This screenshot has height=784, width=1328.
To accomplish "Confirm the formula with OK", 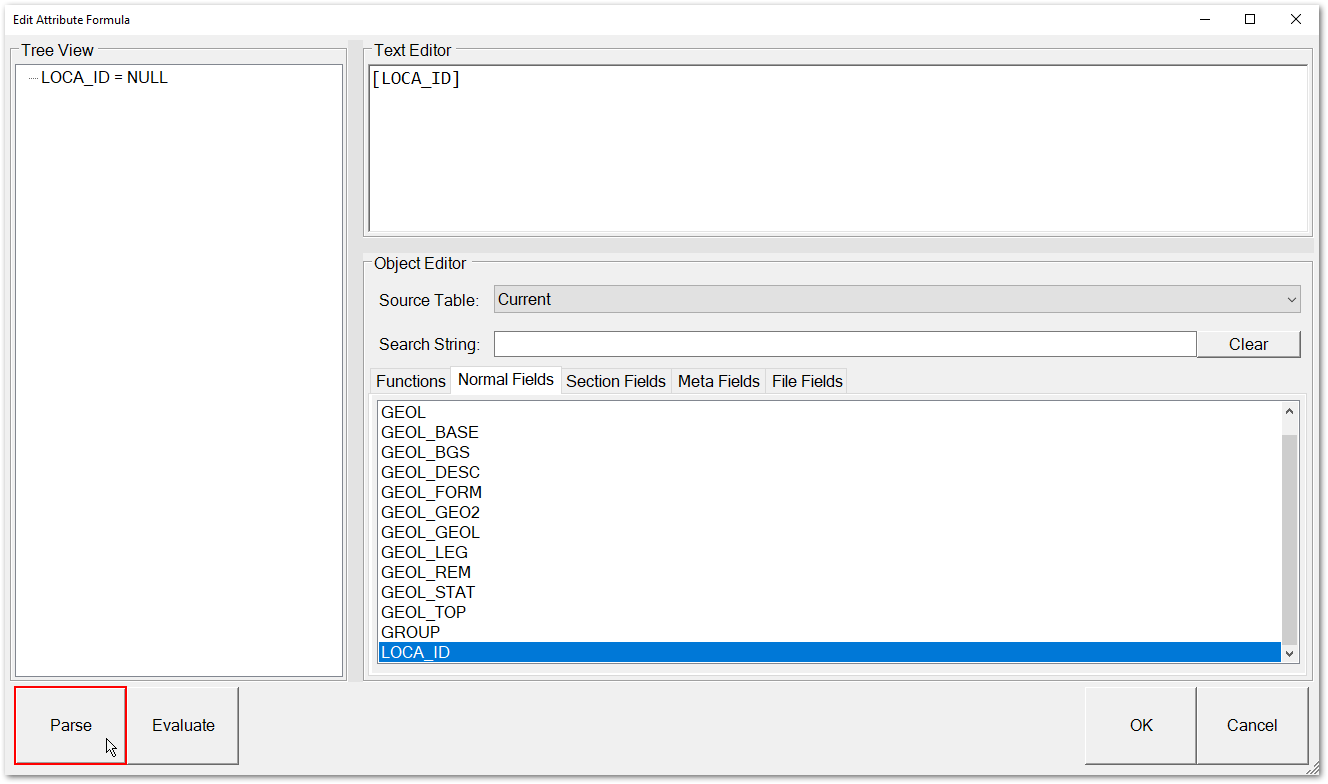I will pyautogui.click(x=1141, y=725).
